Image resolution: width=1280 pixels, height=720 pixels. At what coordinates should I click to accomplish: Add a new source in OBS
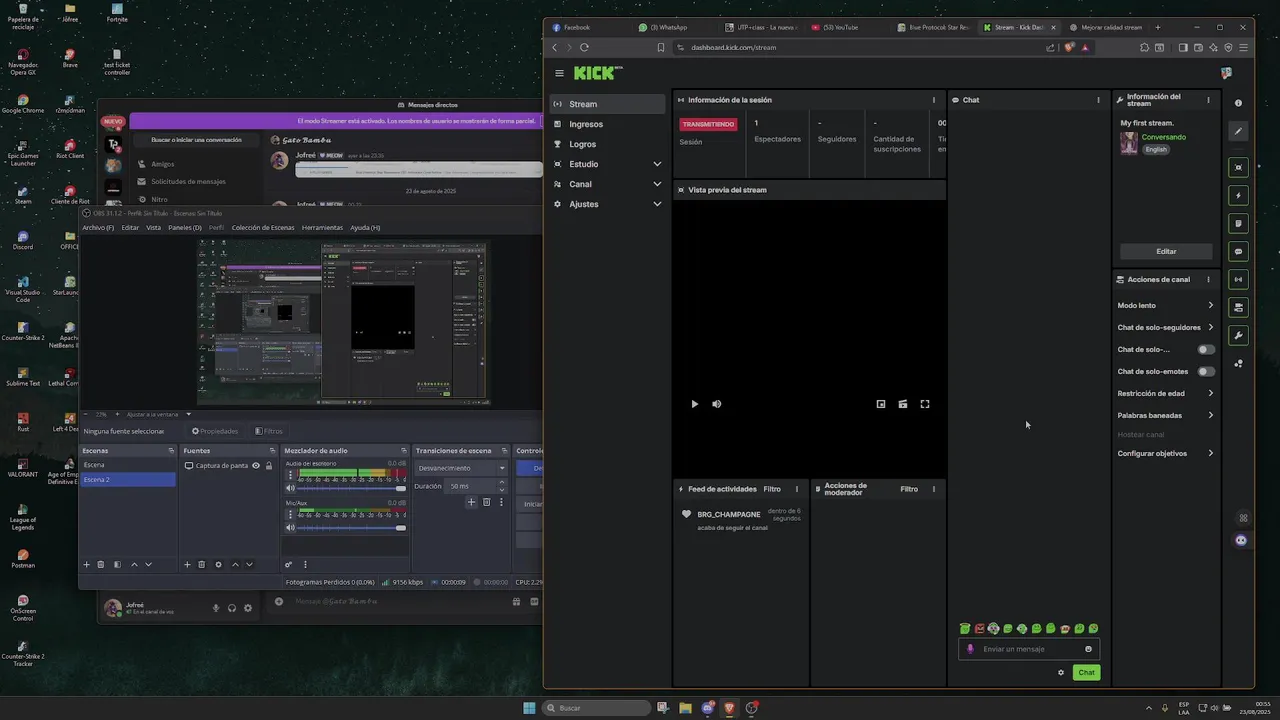pos(187,565)
